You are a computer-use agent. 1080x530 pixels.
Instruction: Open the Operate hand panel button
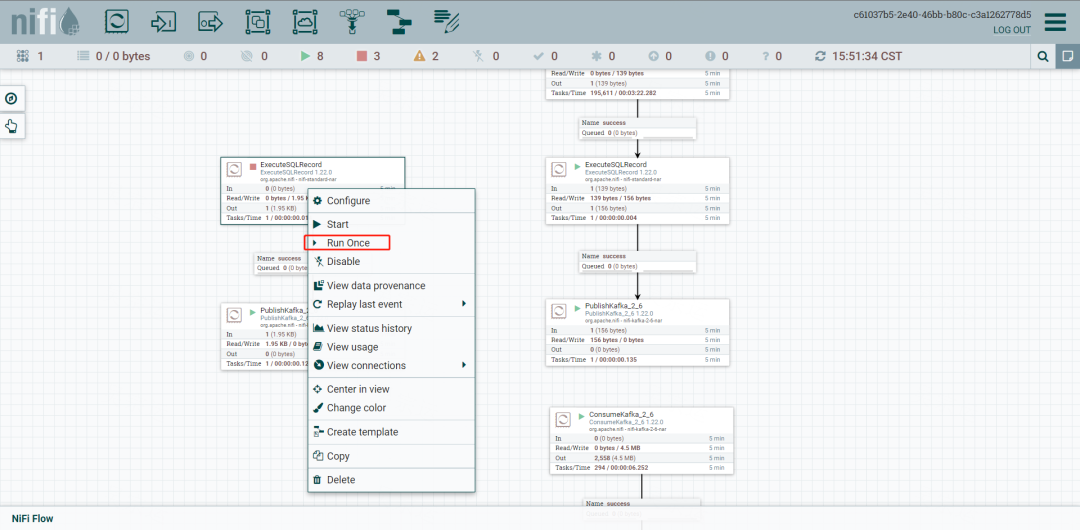click(11, 126)
